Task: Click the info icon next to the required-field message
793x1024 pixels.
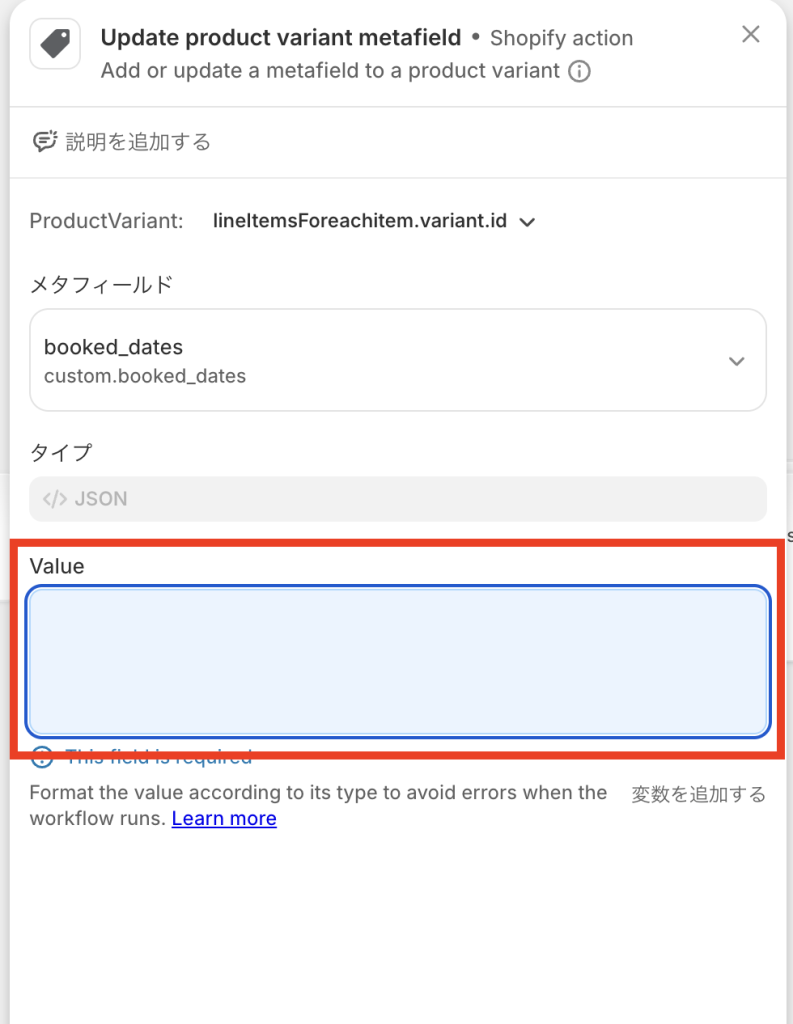Action: click(42, 757)
